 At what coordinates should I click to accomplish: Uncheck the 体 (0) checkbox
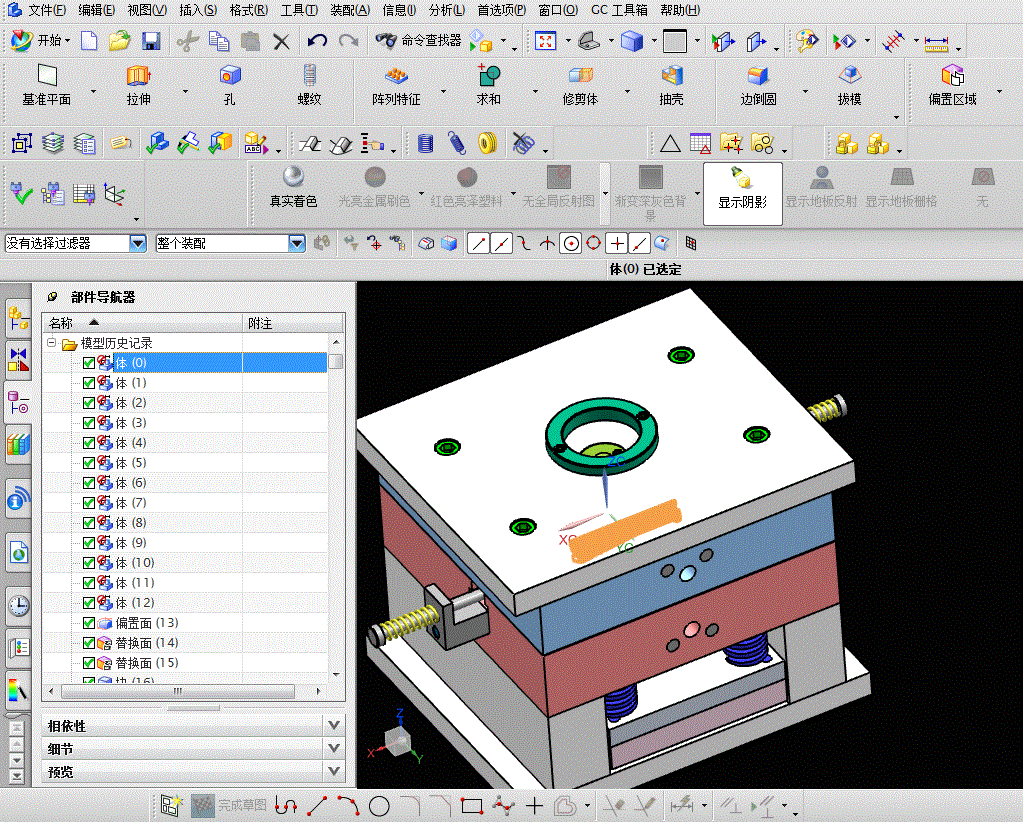coord(89,363)
